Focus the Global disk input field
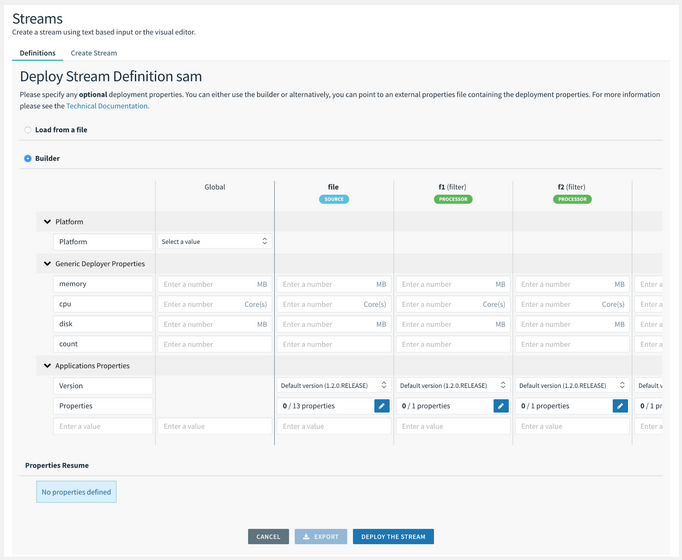The height and width of the screenshot is (560, 682). click(x=215, y=324)
